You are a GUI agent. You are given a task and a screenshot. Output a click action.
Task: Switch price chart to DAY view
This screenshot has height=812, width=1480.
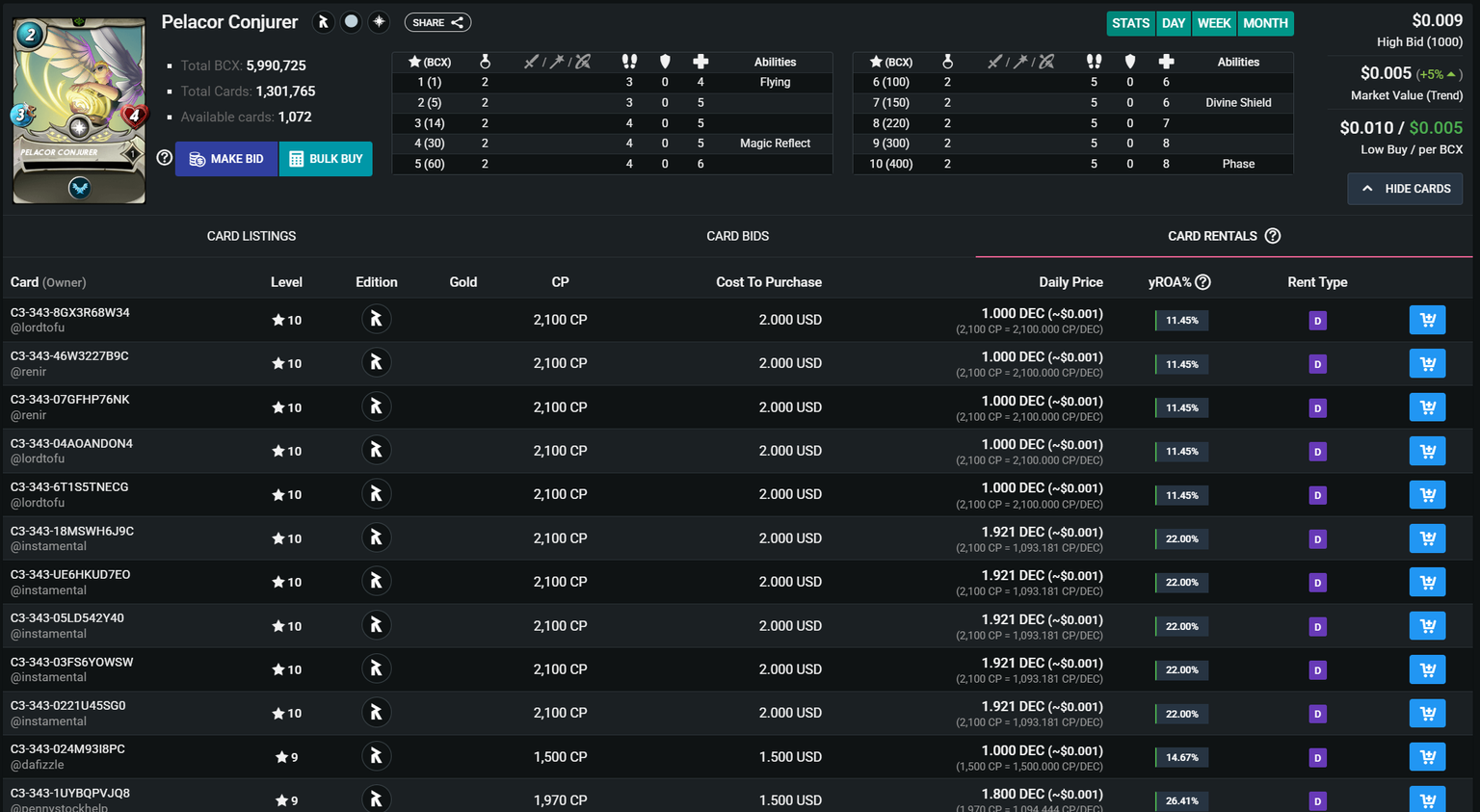point(1173,23)
